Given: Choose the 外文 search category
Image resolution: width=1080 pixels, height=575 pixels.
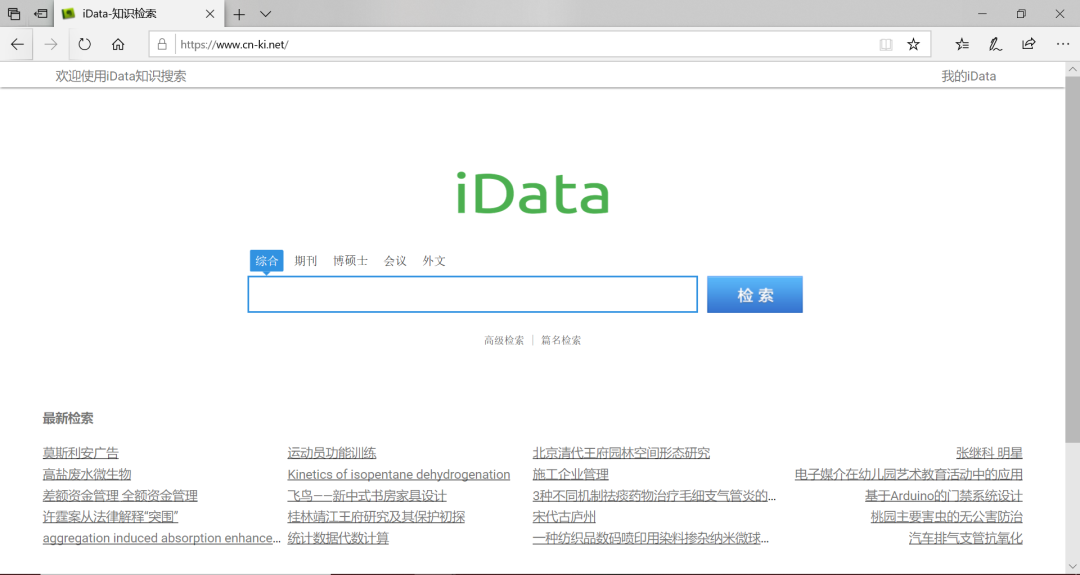Looking at the screenshot, I should (x=434, y=261).
